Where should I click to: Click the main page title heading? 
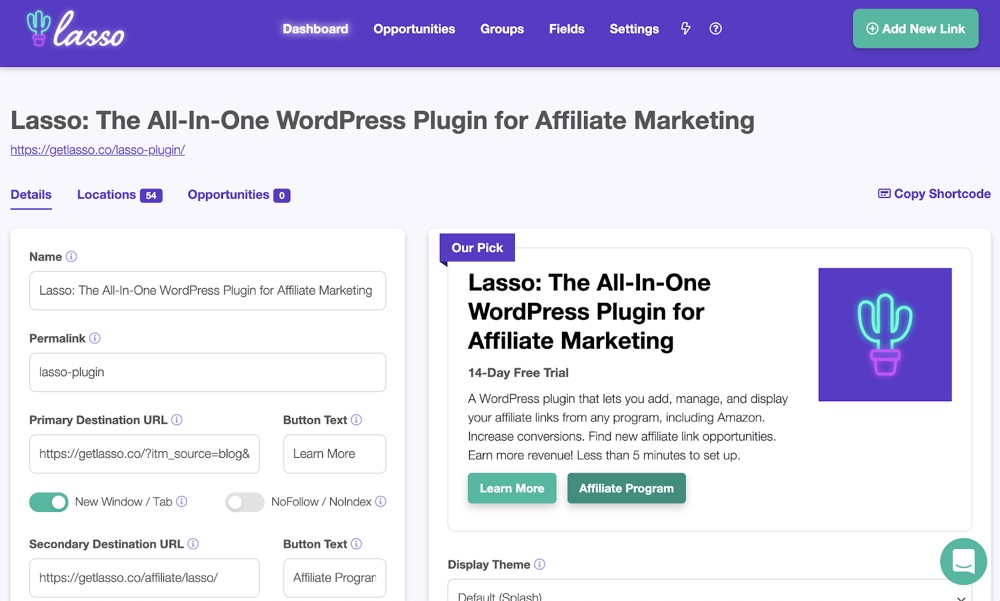[383, 120]
